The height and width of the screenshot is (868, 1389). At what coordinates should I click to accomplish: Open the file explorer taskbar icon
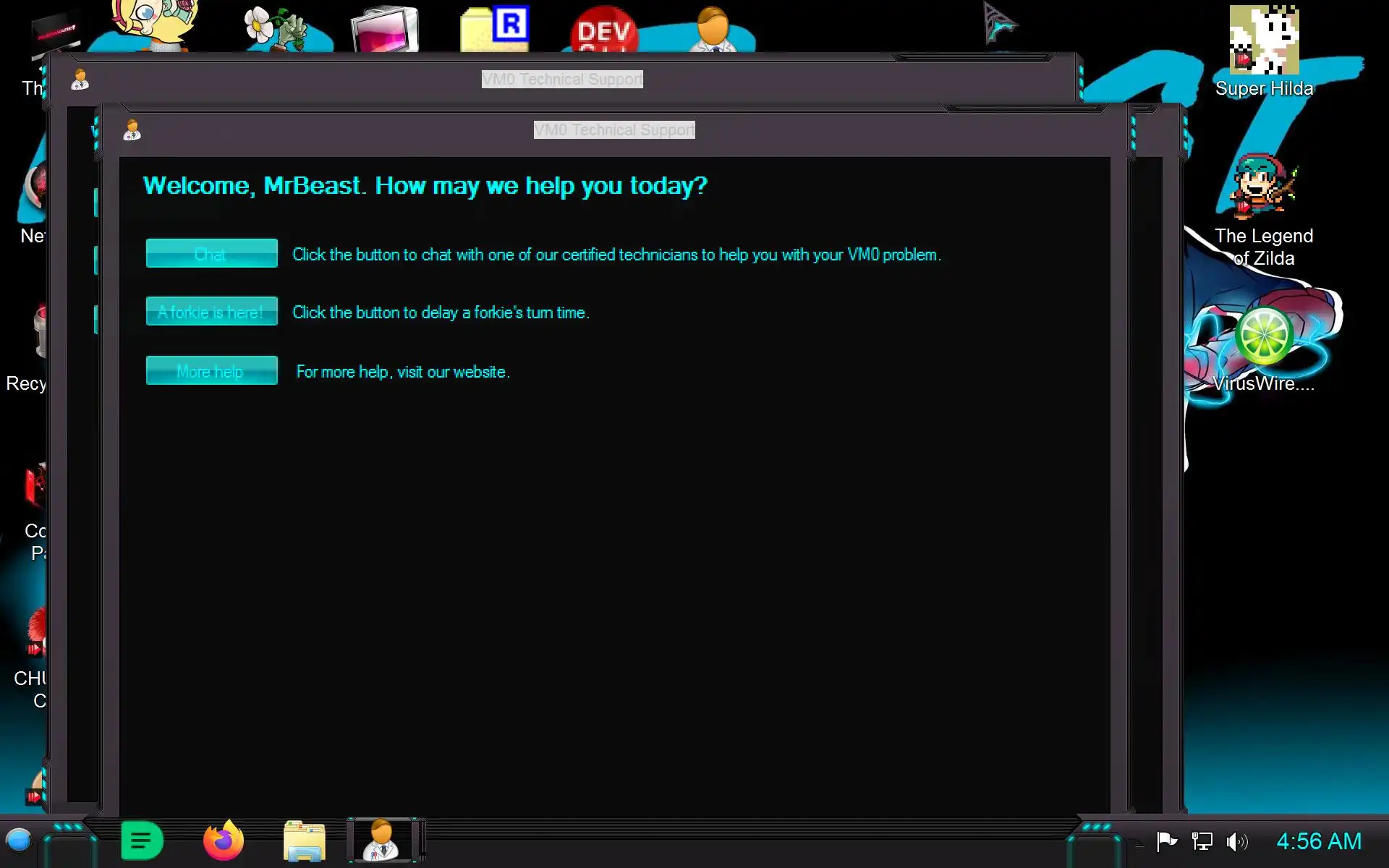tap(304, 841)
